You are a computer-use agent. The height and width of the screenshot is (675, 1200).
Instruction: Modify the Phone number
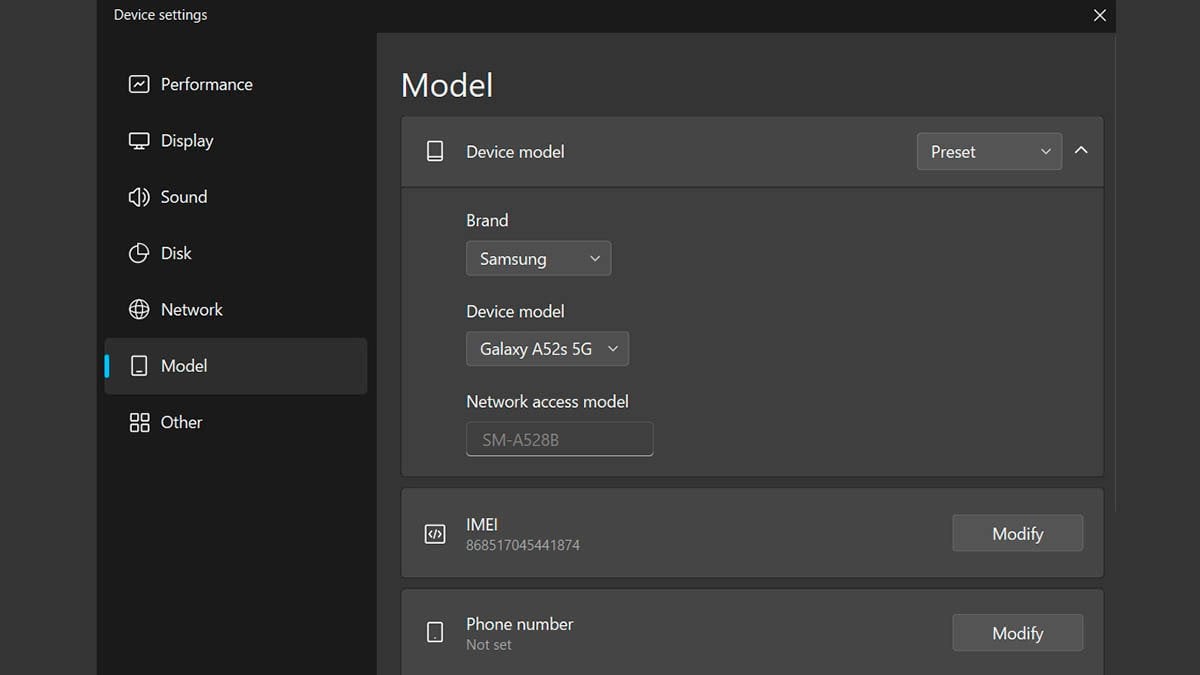click(x=1017, y=633)
